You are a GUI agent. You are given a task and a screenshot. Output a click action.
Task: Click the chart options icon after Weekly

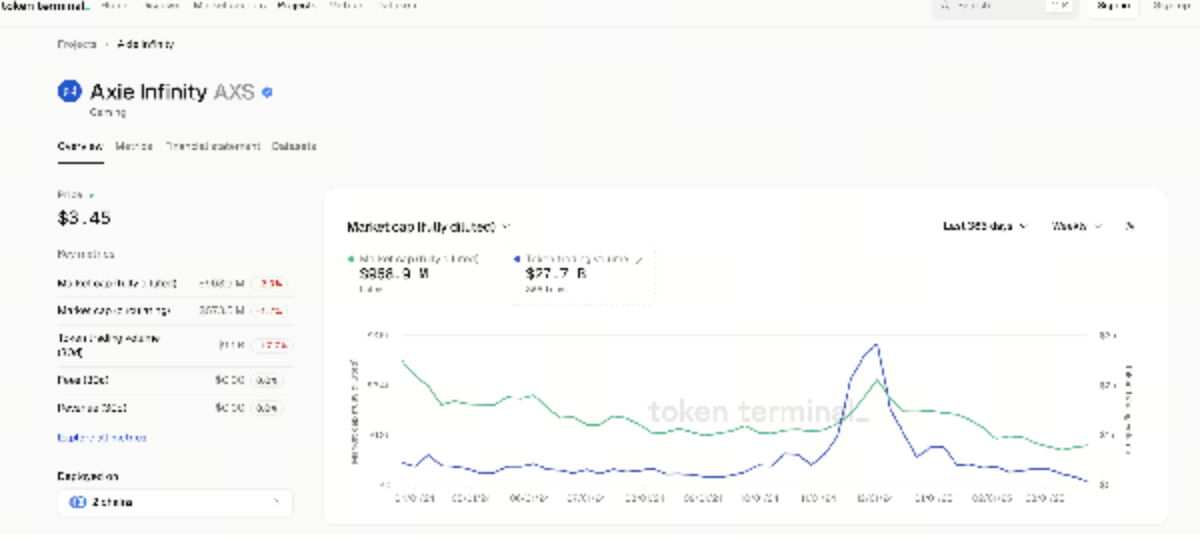(x=1129, y=226)
